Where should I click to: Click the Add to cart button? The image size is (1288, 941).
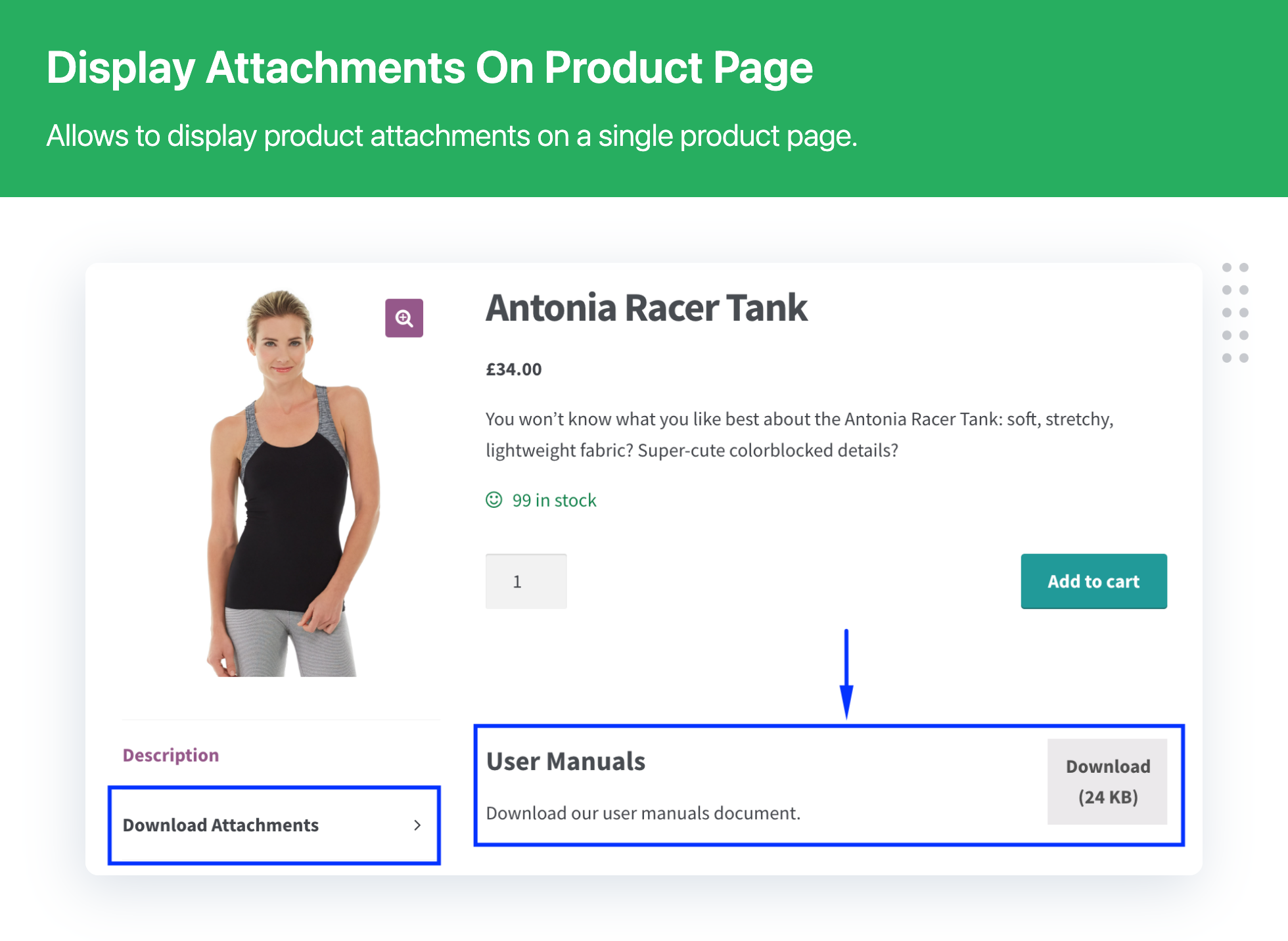[x=1094, y=582]
